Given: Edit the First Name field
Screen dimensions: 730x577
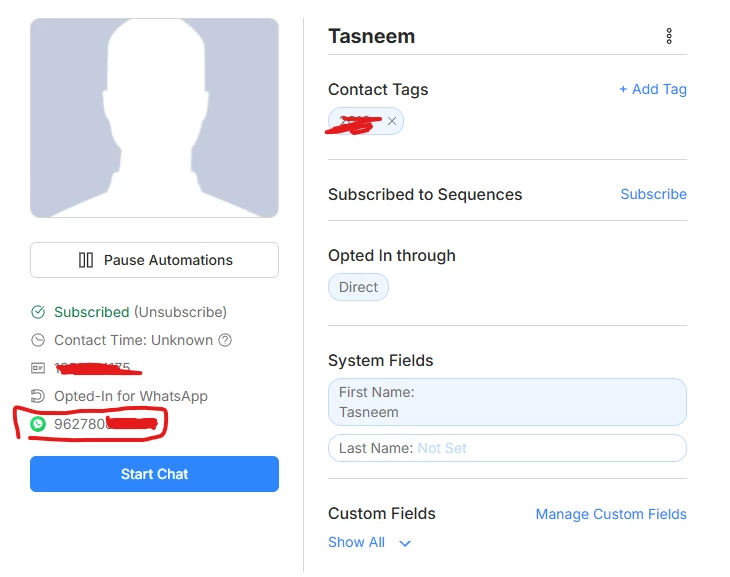Looking at the screenshot, I should pos(507,402).
